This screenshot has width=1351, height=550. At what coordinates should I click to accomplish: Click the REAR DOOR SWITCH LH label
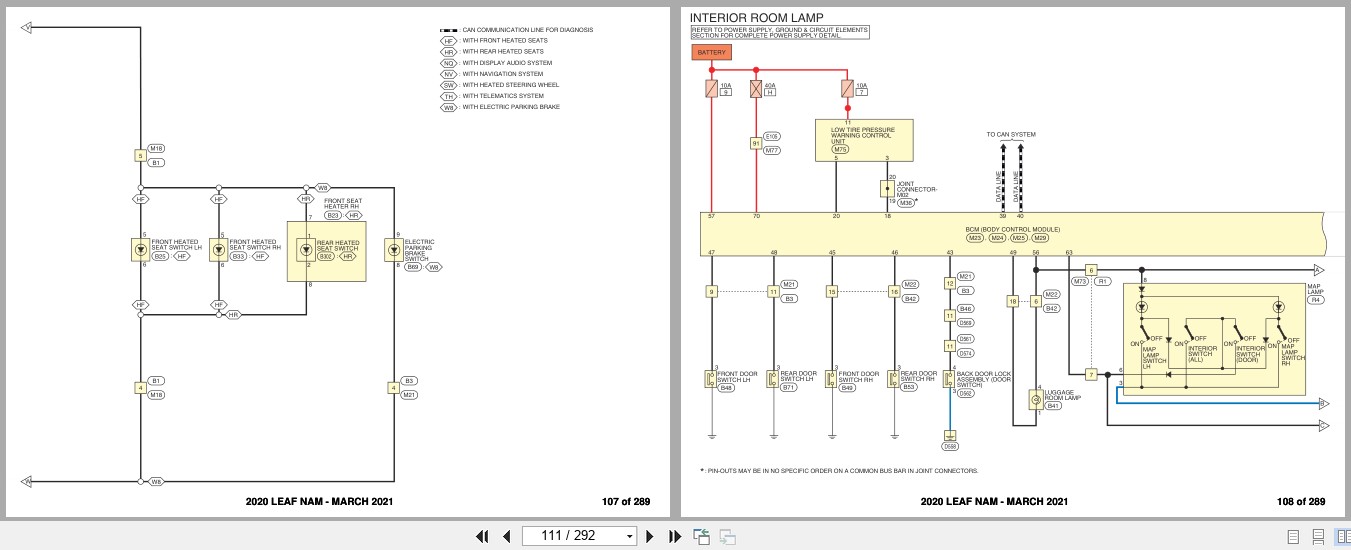tap(797, 376)
